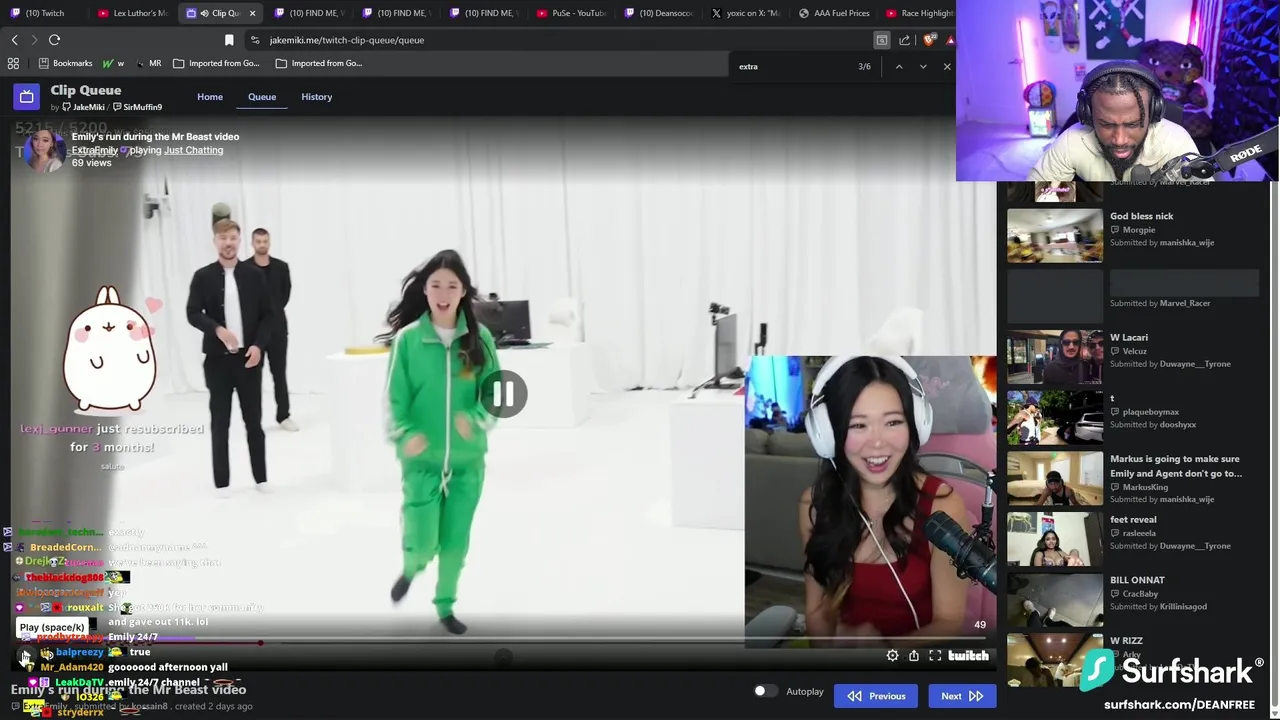Open the History tab
1280x720 pixels.
(x=316, y=97)
